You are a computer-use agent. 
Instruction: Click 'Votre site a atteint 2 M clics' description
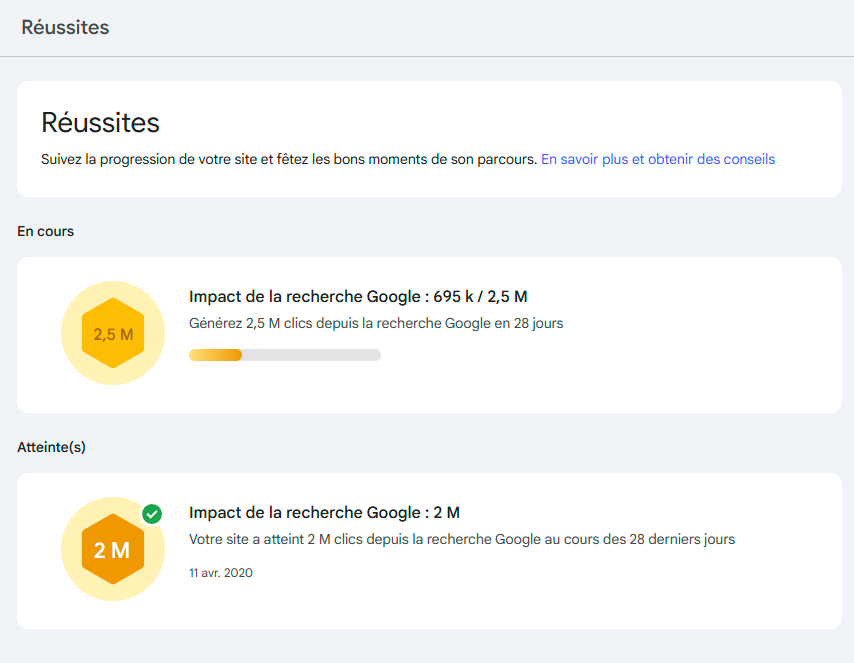click(x=461, y=539)
